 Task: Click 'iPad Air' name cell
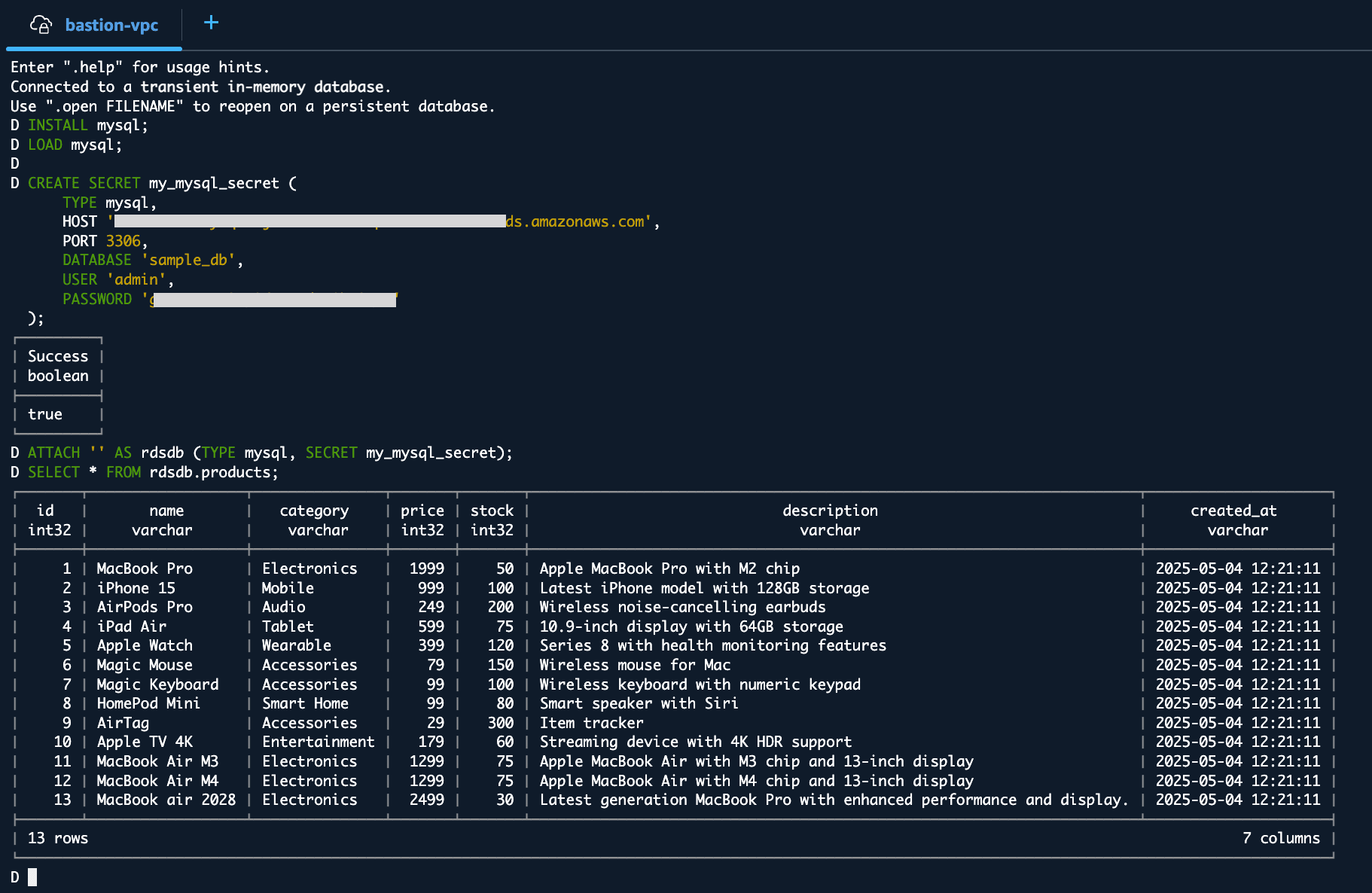click(132, 626)
